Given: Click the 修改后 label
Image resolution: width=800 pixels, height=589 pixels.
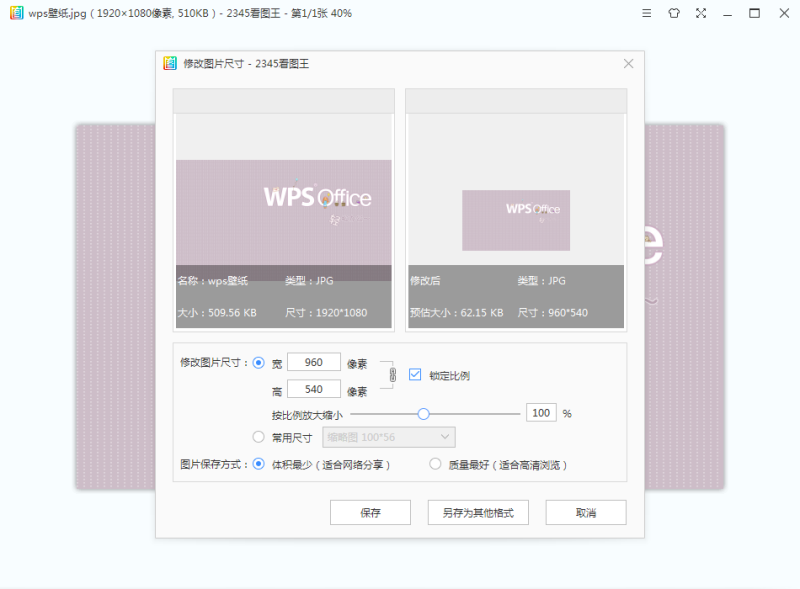Looking at the screenshot, I should (x=425, y=281).
